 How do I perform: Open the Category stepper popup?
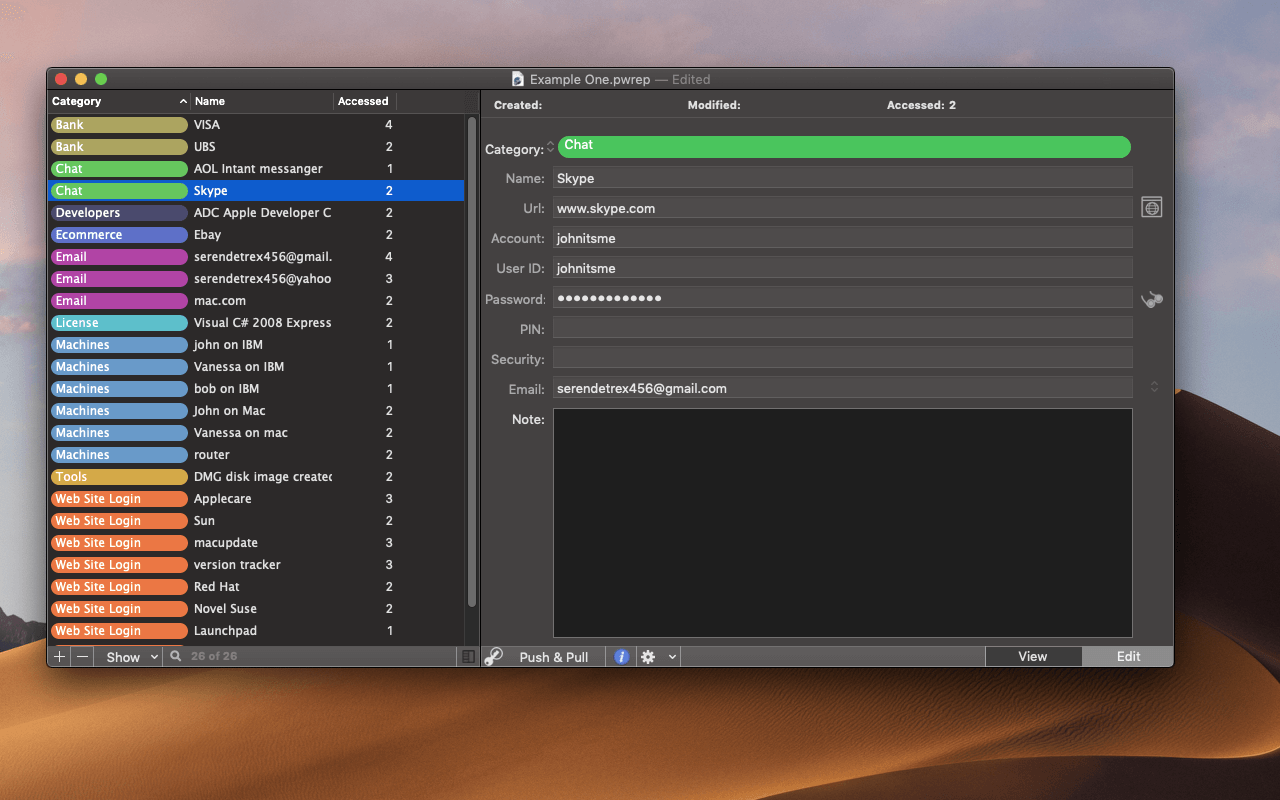click(550, 149)
